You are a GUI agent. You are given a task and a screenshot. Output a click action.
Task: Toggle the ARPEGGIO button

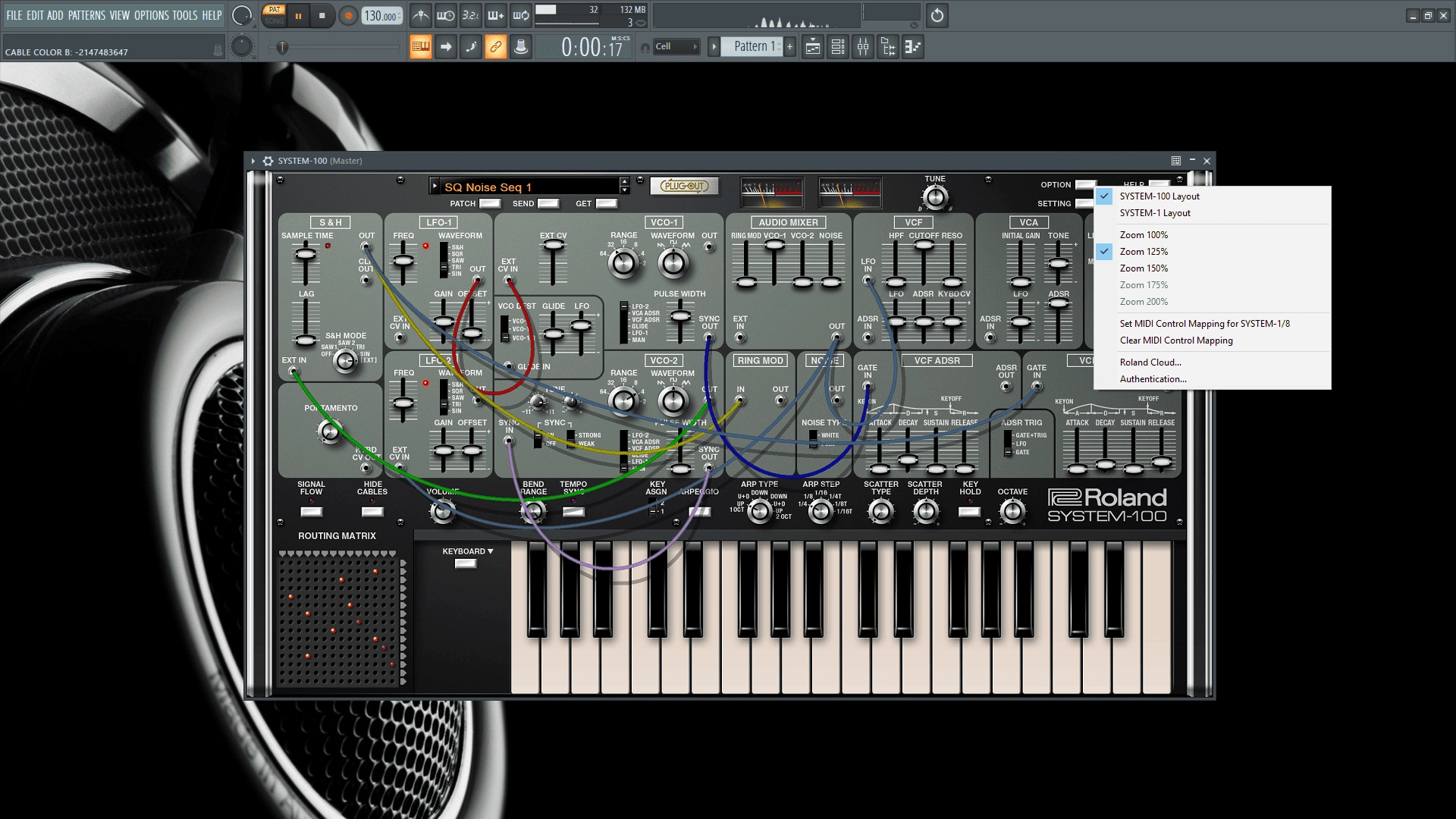click(x=699, y=512)
